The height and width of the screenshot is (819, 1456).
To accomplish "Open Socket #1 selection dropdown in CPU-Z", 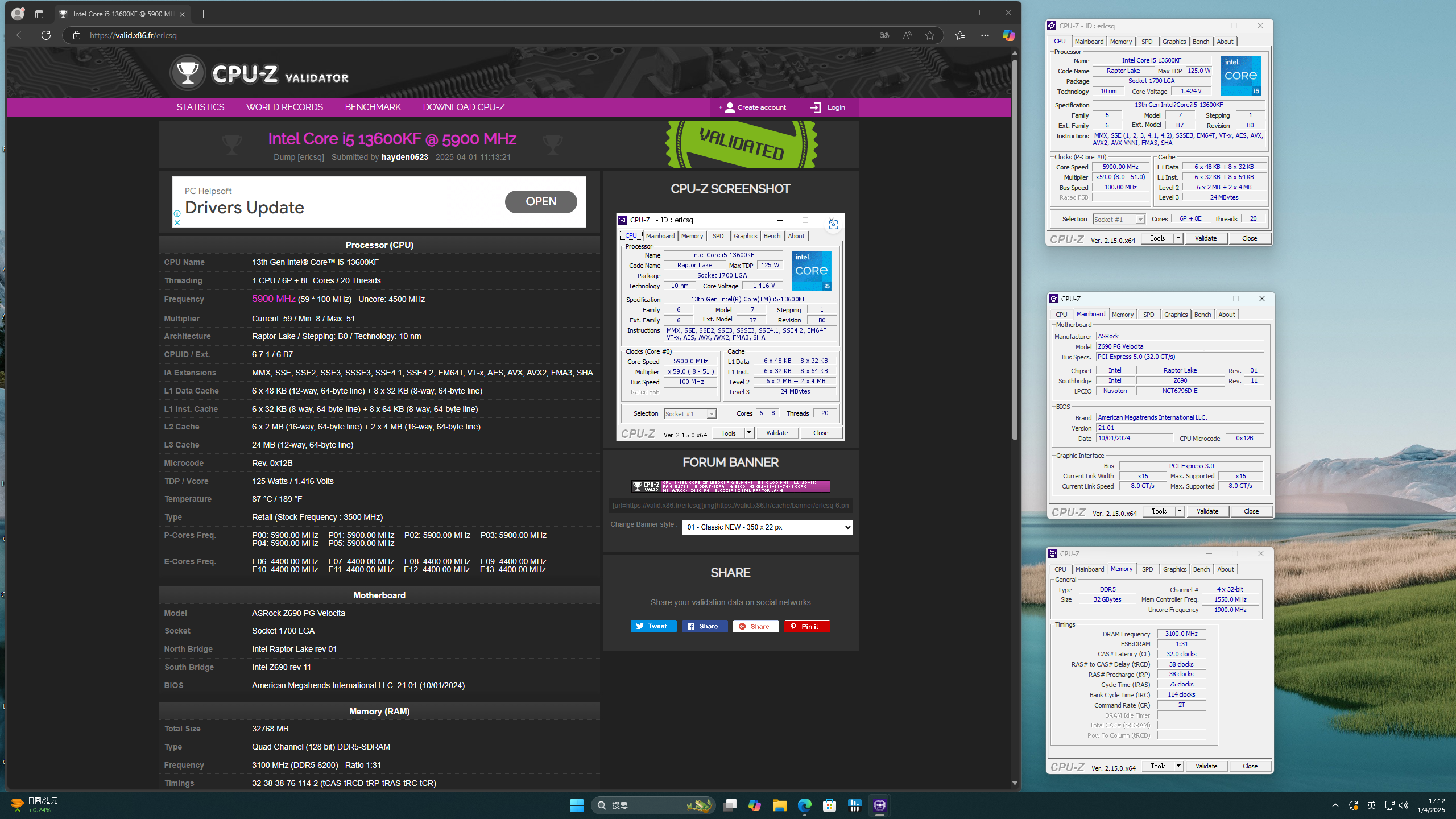I will click(x=1118, y=220).
